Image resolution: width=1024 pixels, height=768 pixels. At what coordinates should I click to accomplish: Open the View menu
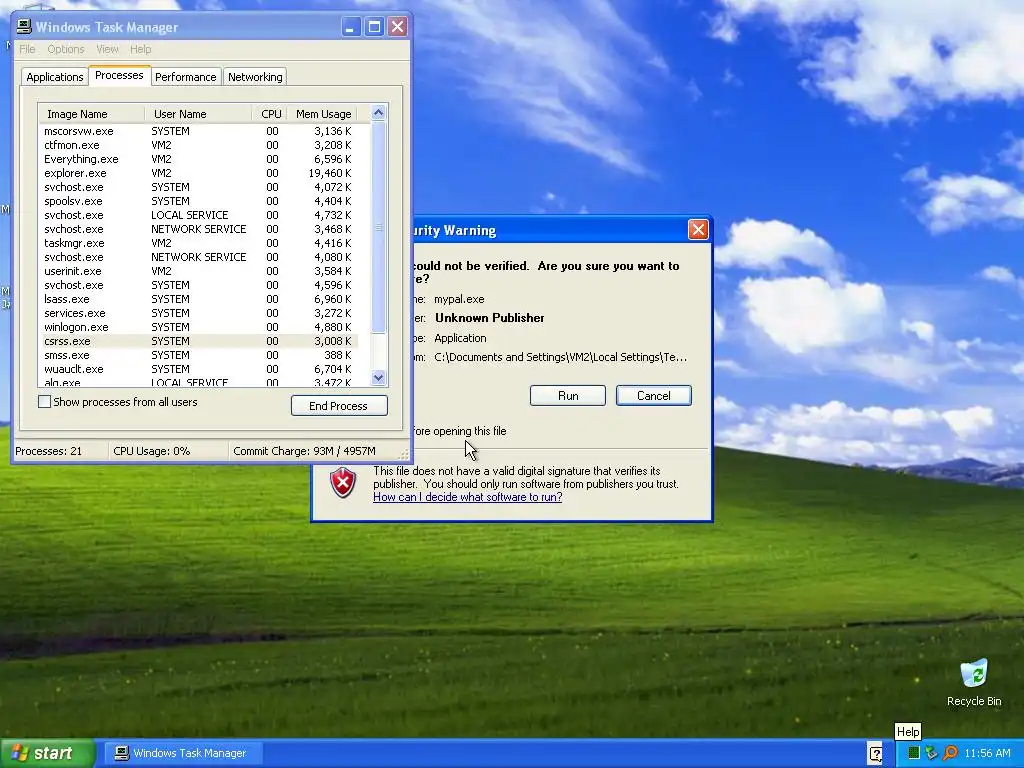pyautogui.click(x=107, y=49)
